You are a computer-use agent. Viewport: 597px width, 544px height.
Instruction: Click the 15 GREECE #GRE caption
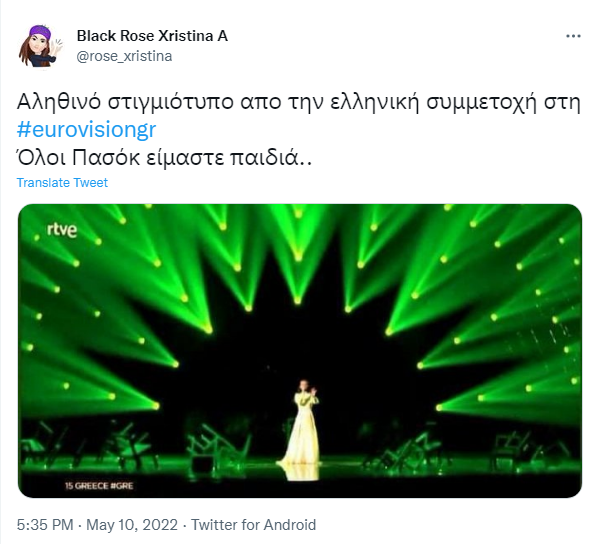pos(99,486)
